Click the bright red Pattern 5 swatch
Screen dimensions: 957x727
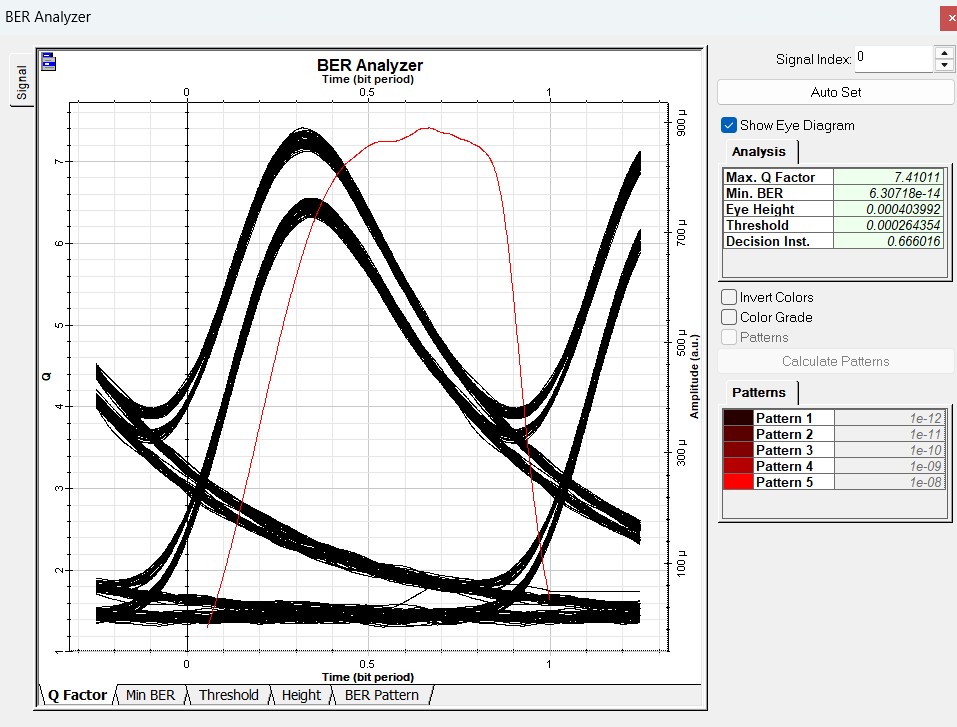tap(738, 482)
